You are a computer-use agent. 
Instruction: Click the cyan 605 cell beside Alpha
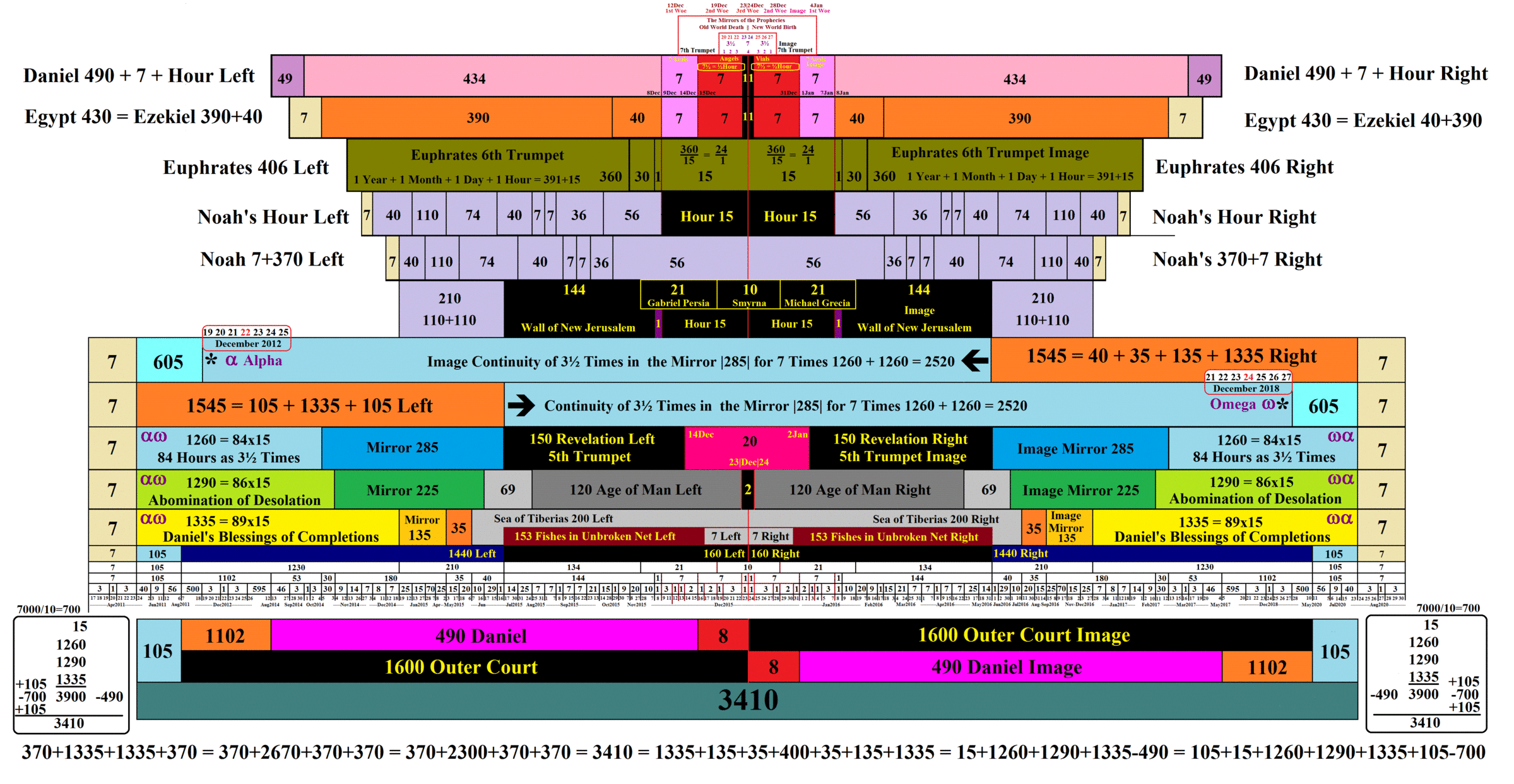[x=169, y=361]
